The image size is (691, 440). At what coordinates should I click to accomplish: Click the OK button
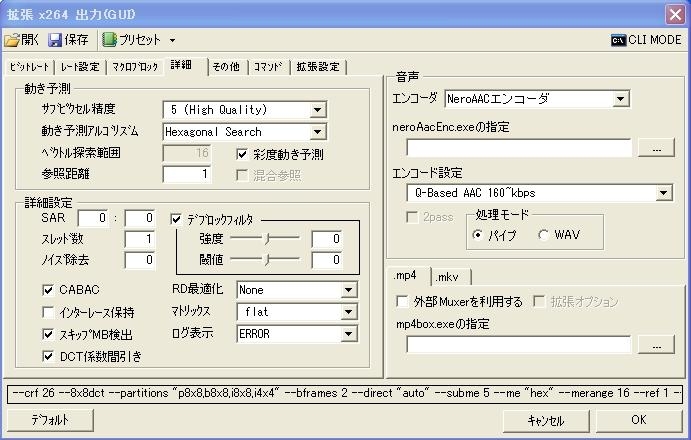(x=639, y=421)
